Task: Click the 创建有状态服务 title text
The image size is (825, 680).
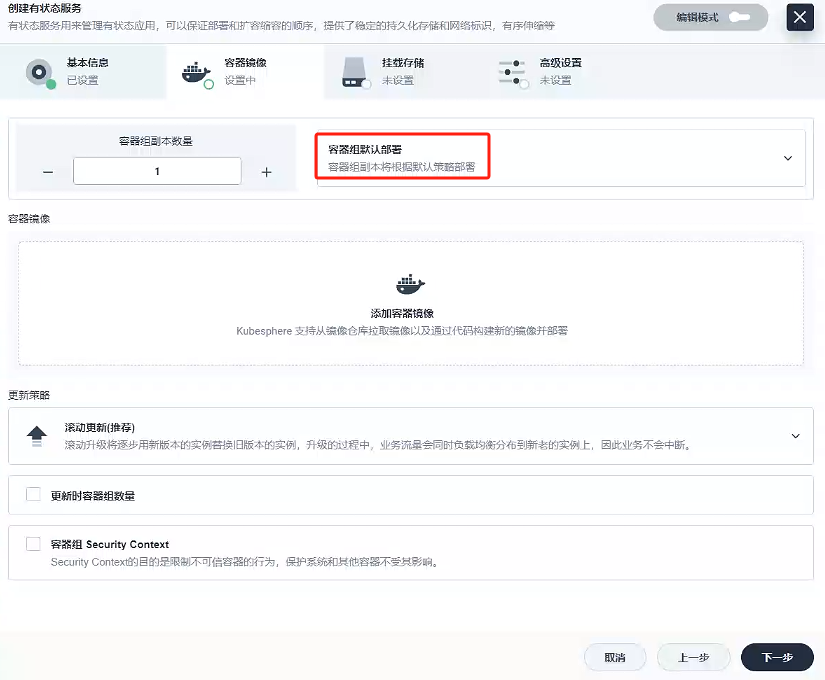Action: tap(45, 8)
